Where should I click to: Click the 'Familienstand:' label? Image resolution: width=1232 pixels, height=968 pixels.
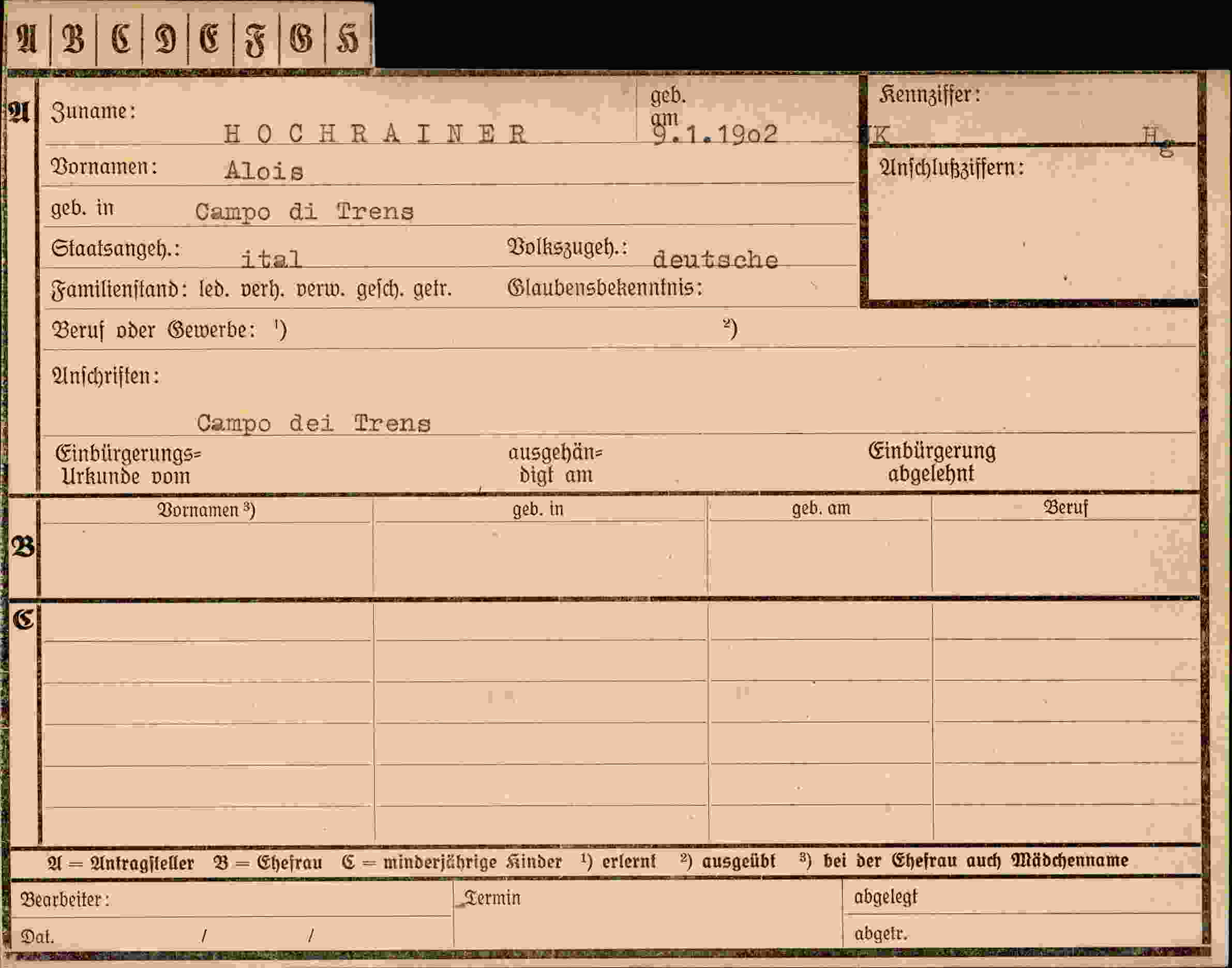119,290
